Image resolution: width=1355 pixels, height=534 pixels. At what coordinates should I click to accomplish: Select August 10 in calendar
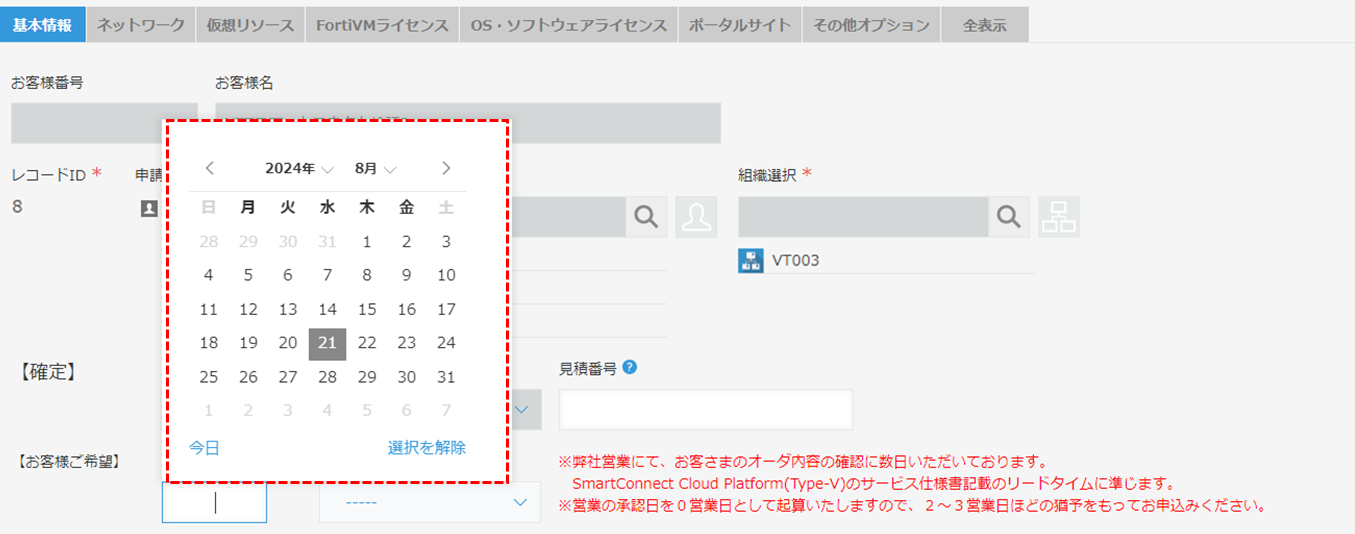point(446,275)
